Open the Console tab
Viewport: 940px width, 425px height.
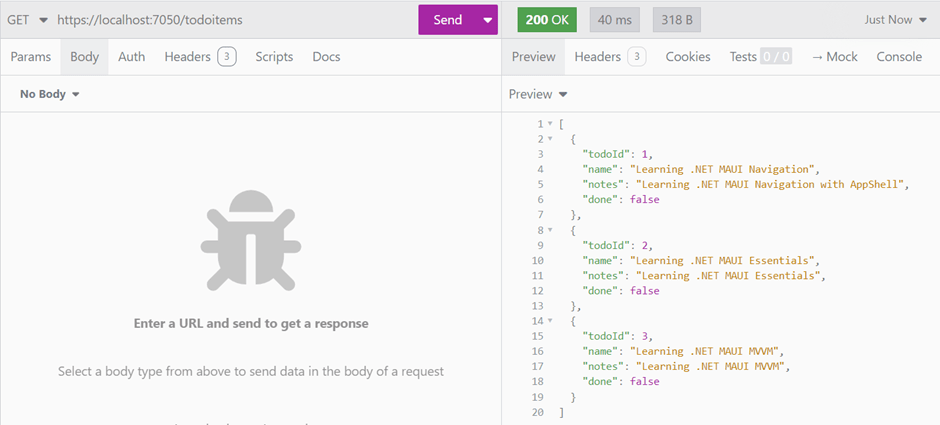[899, 57]
